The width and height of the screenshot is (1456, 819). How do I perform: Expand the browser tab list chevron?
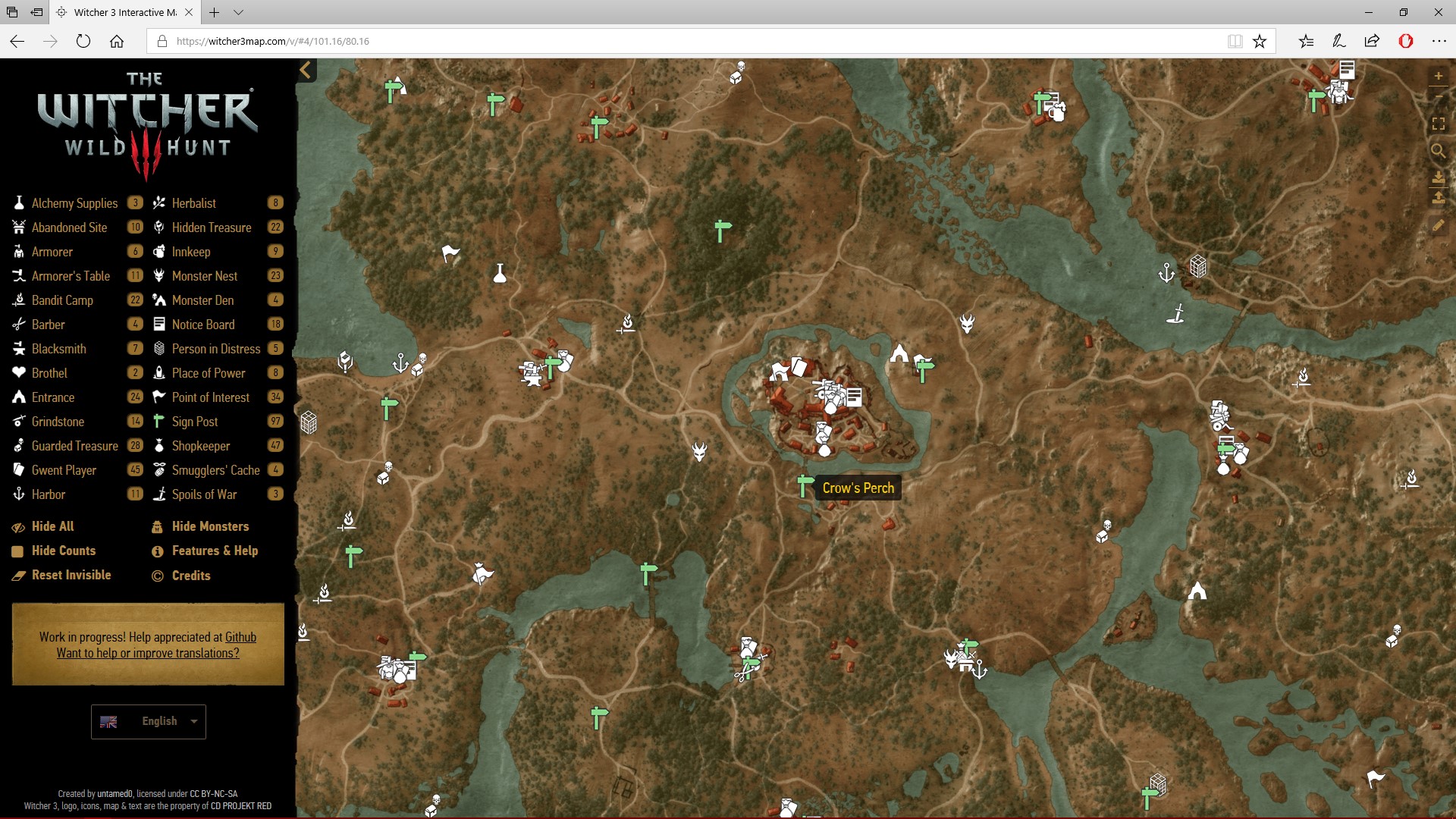coord(238,12)
